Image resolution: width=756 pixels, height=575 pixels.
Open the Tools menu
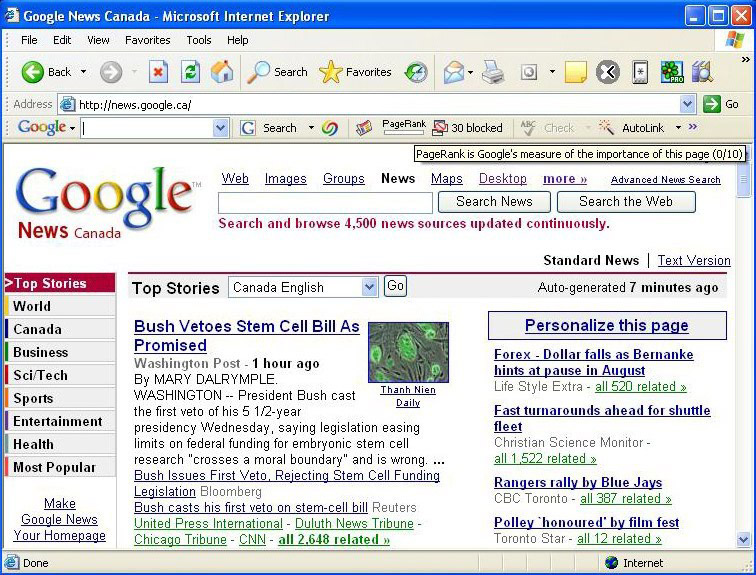pos(199,40)
